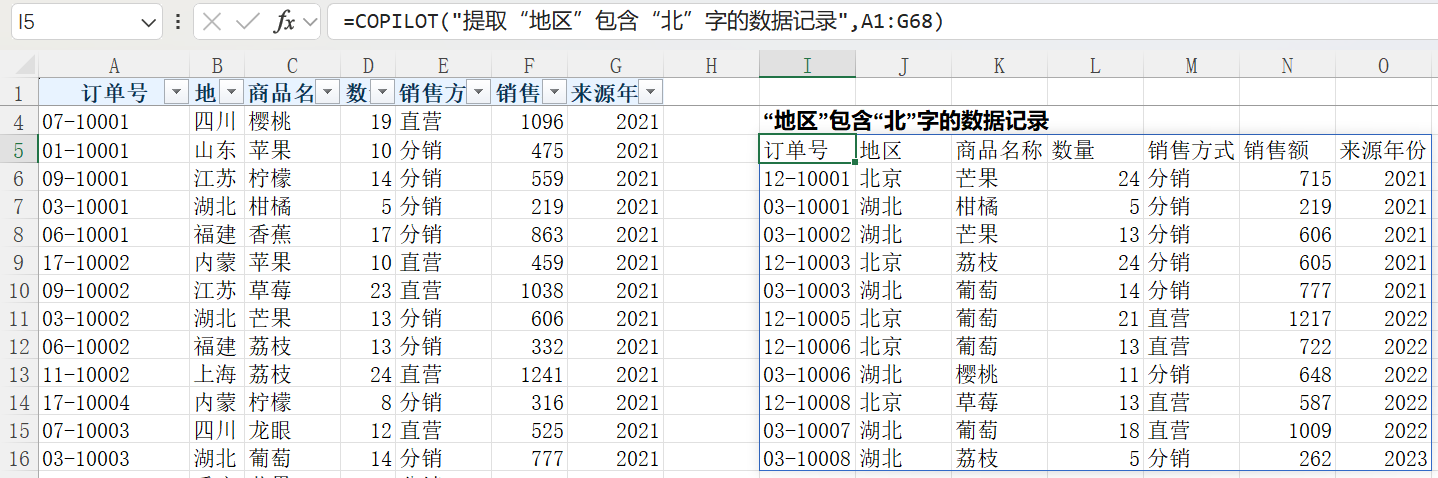1438x478 pixels.
Task: Open Insert Function via fx icon
Action: (x=284, y=21)
